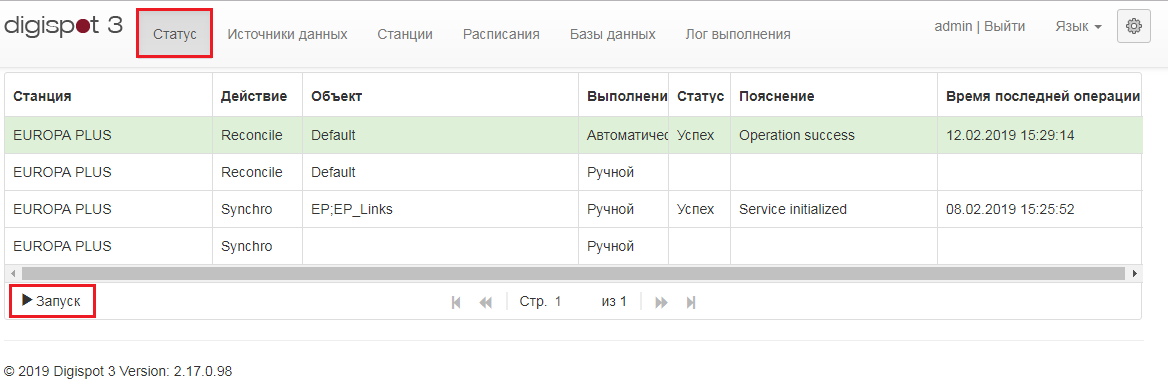This screenshot has height=391, width=1168.
Task: Go to previous page pagination icon
Action: click(x=486, y=302)
